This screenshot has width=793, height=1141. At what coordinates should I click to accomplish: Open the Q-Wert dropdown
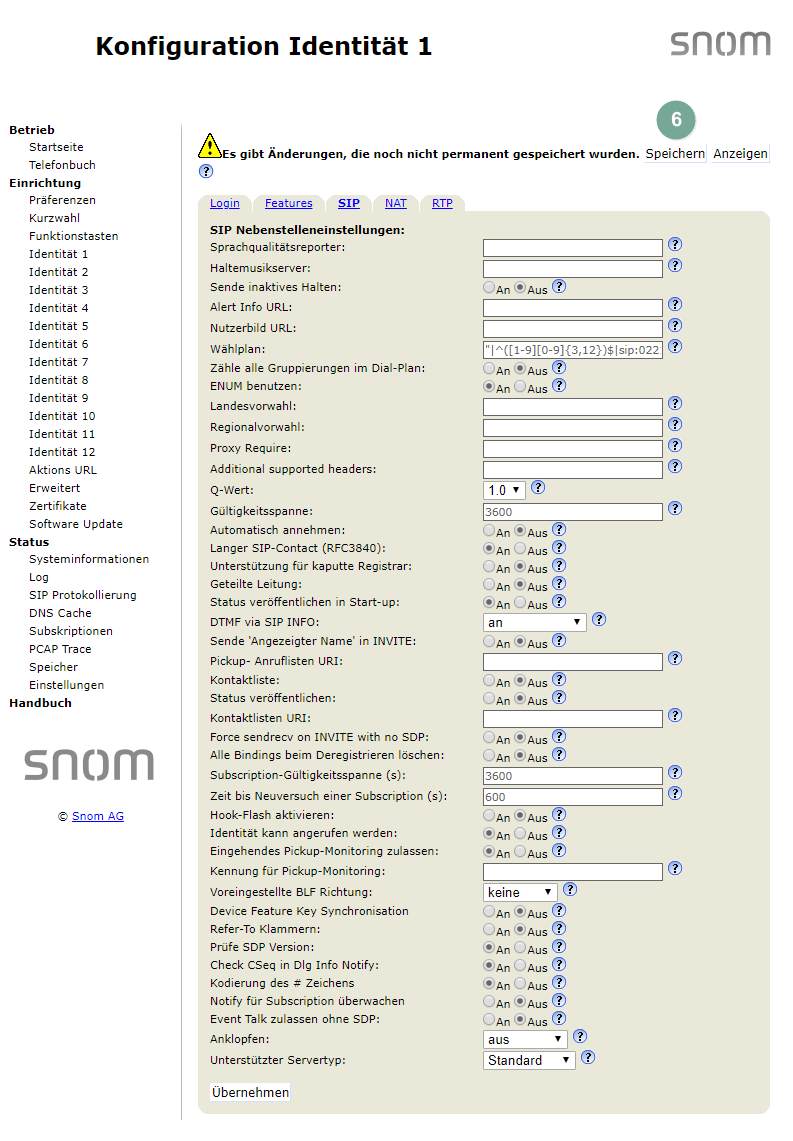(504, 490)
